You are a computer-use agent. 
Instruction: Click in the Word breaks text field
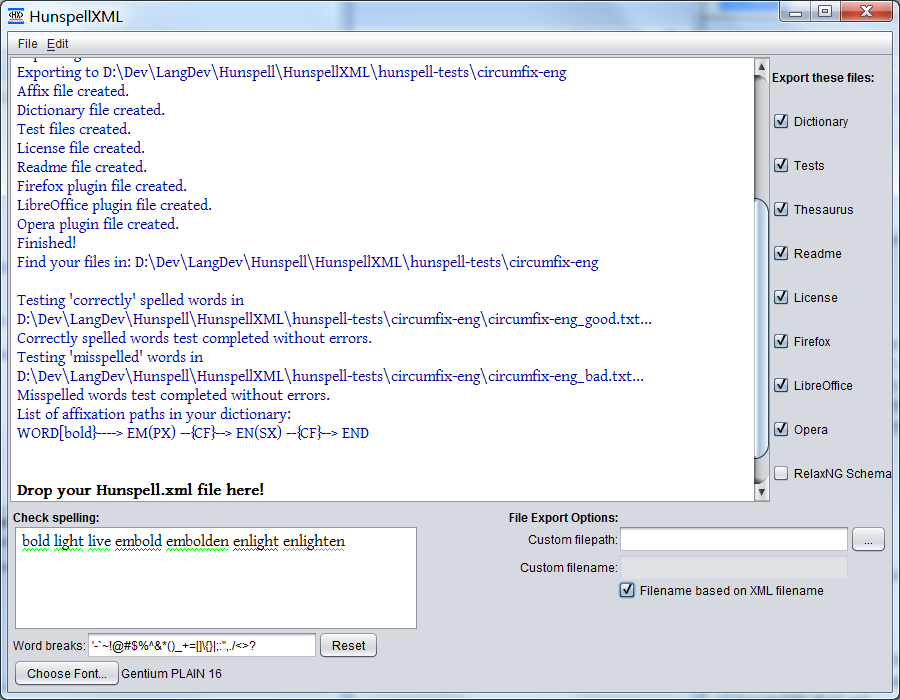click(x=201, y=645)
